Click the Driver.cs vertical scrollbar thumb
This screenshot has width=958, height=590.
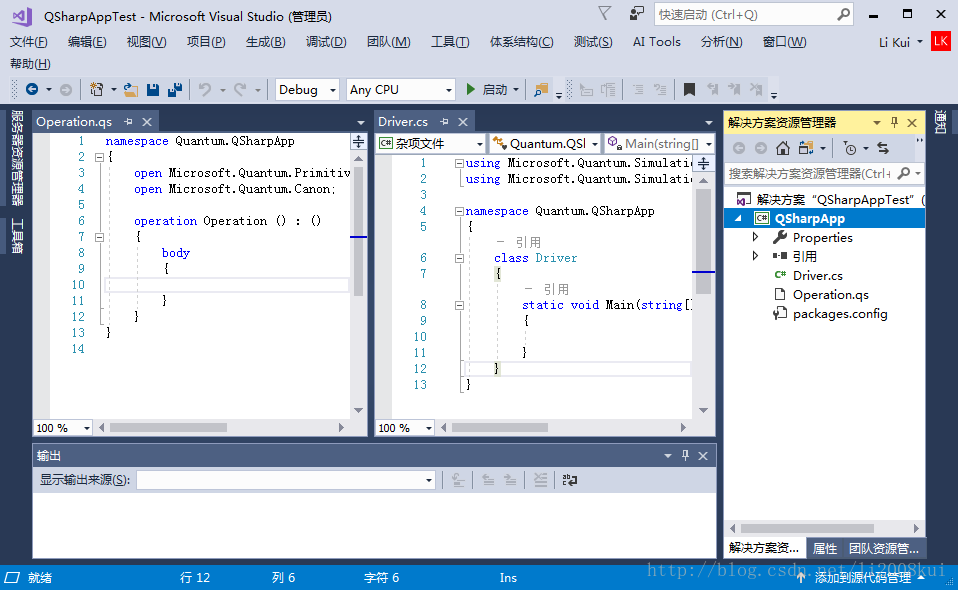click(x=703, y=241)
